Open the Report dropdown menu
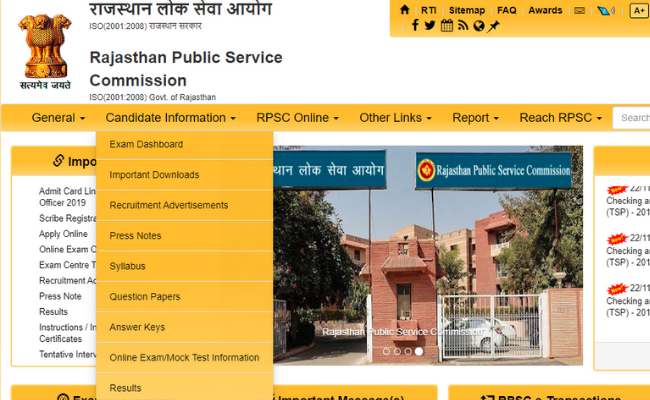The width and height of the screenshot is (650, 400). [x=475, y=118]
